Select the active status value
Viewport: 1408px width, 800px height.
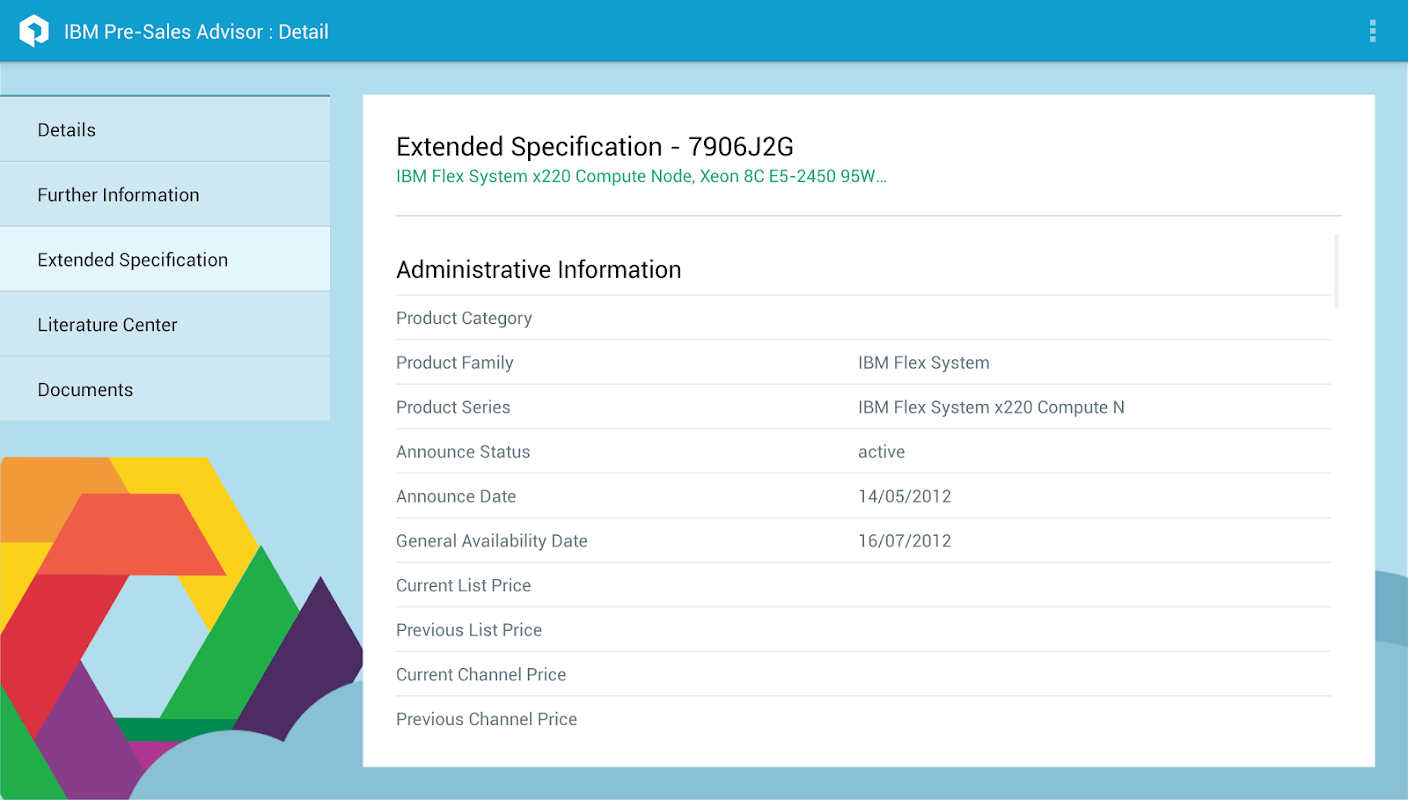[881, 452]
